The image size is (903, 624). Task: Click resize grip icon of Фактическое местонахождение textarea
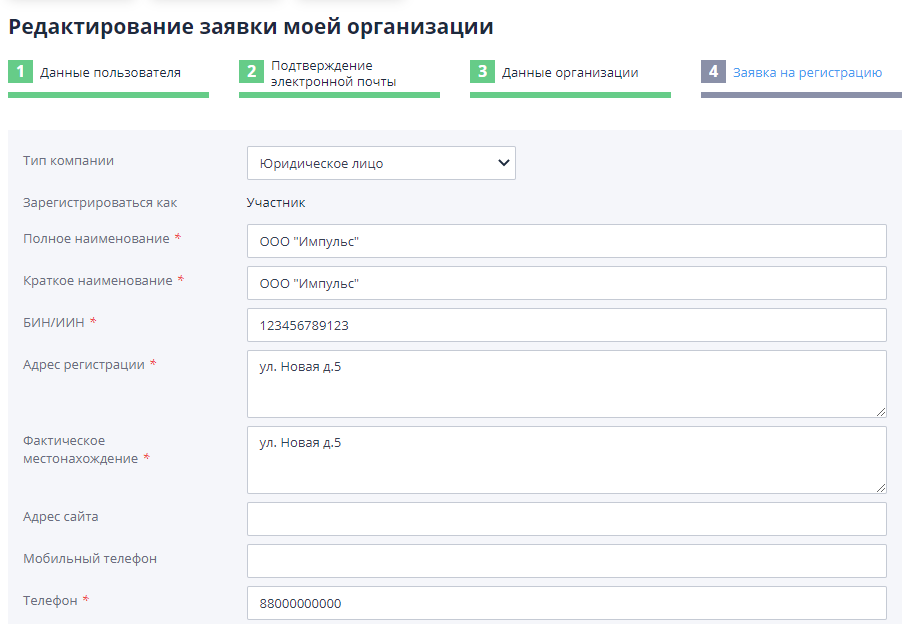point(881,486)
